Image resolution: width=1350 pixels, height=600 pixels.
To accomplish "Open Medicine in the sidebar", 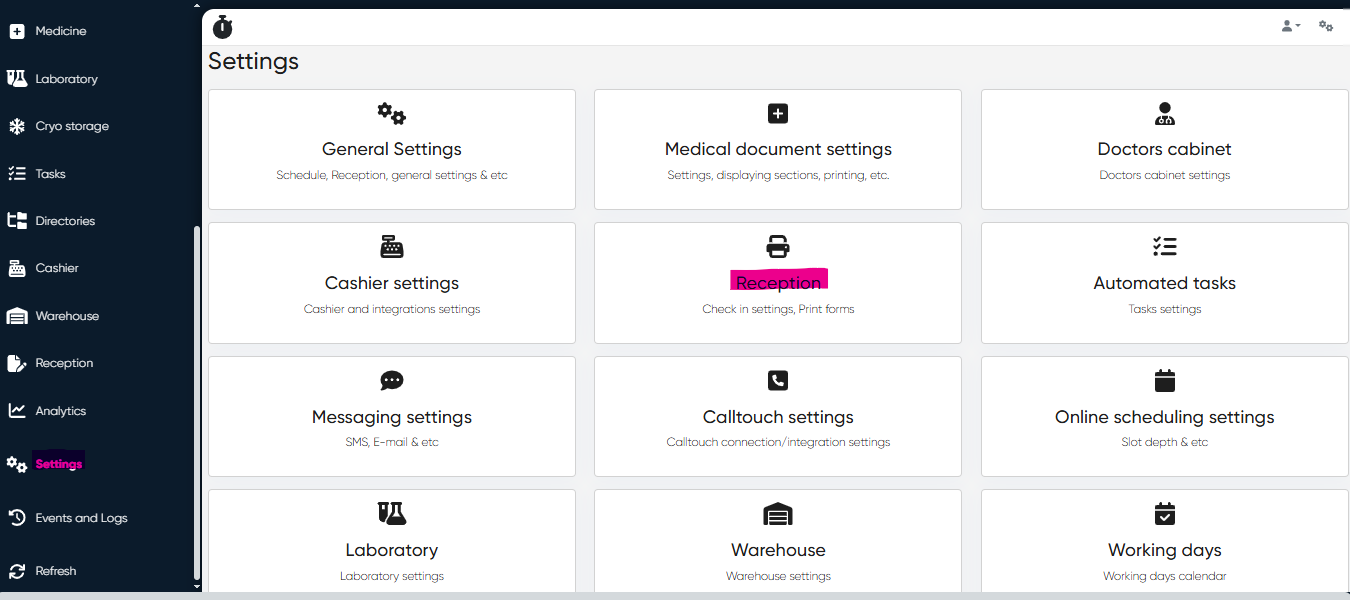I will coord(60,31).
